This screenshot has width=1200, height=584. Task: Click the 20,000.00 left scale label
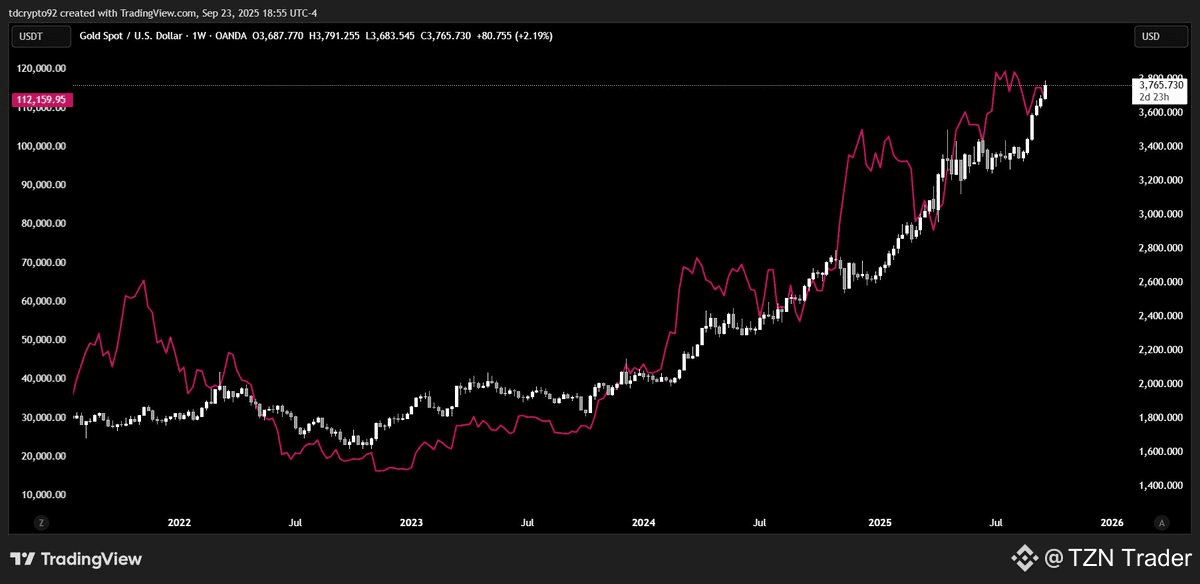pyautogui.click(x=44, y=456)
